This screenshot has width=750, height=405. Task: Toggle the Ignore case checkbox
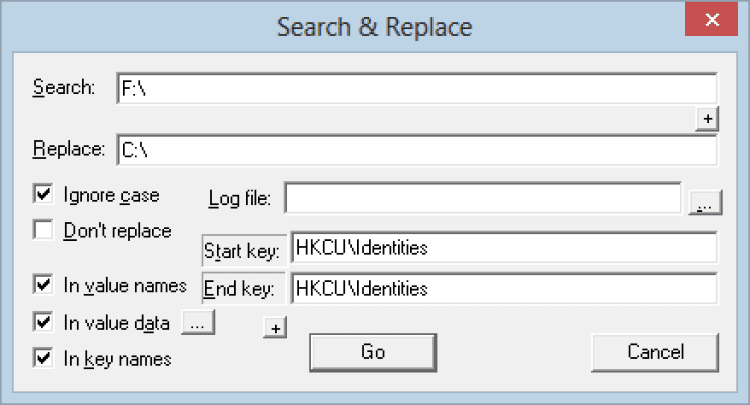click(x=43, y=194)
